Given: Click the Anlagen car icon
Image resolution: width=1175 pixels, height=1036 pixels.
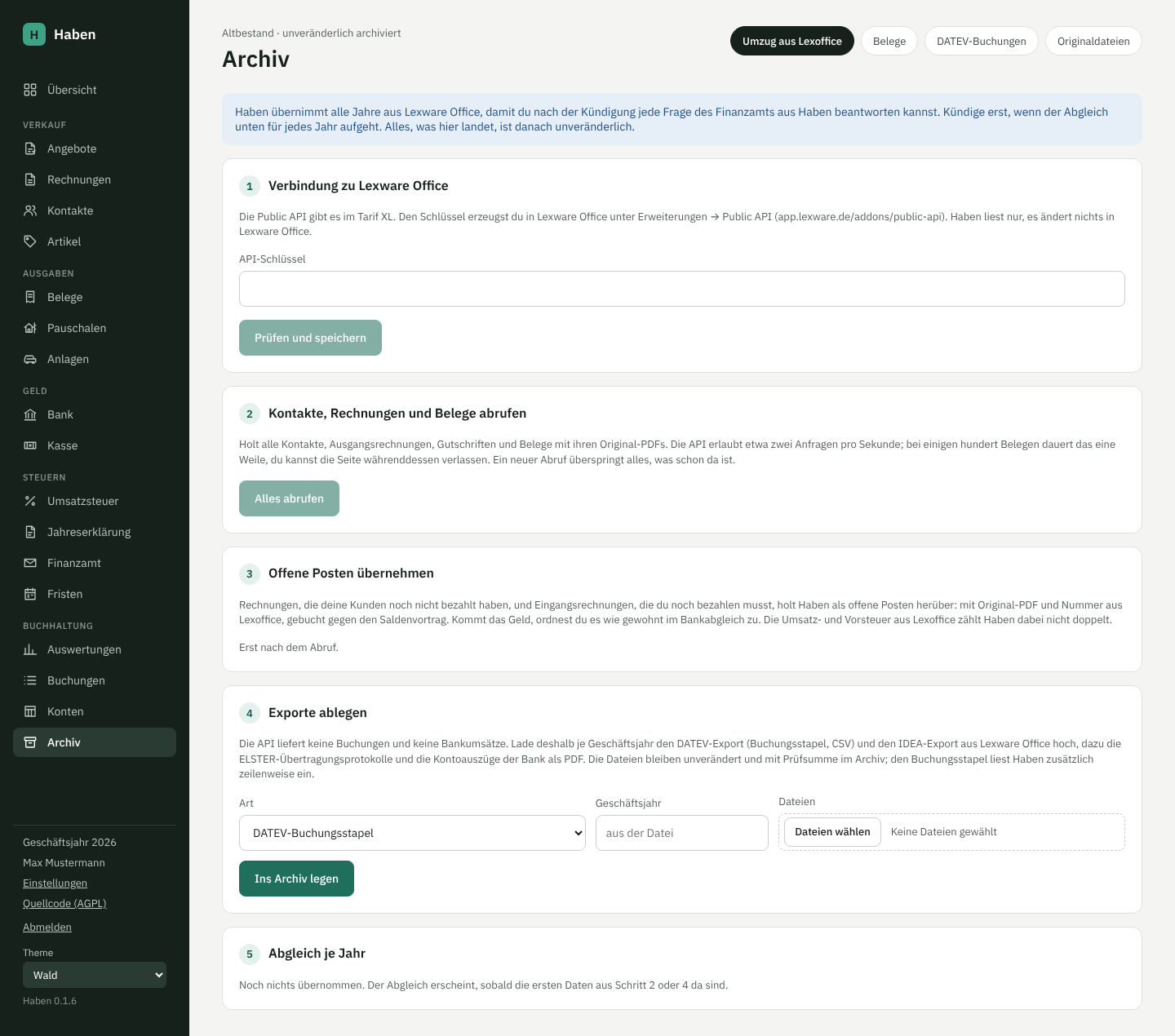Looking at the screenshot, I should 30,359.
